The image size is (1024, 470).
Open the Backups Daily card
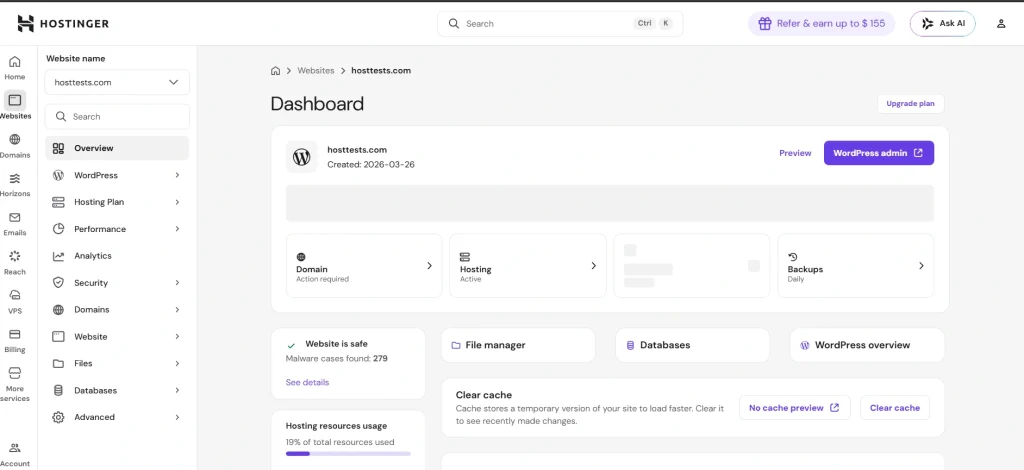tap(855, 266)
